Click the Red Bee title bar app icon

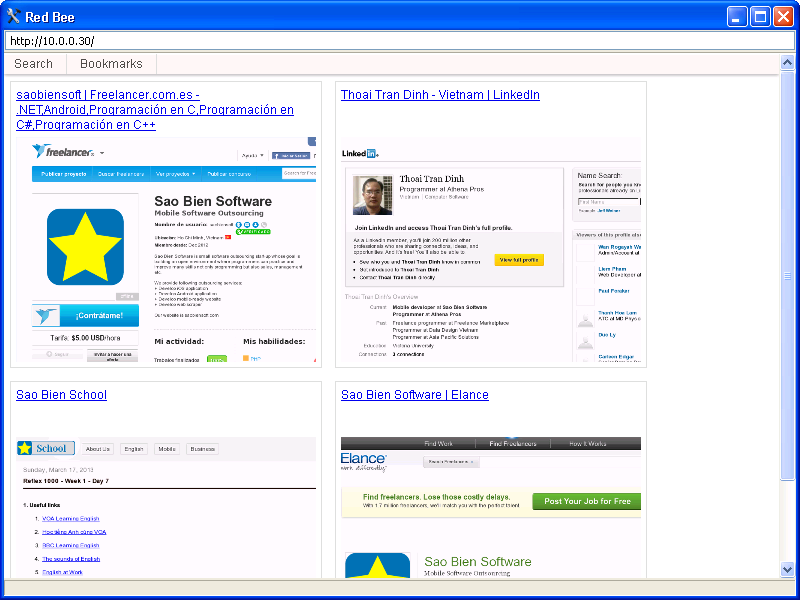(x=13, y=16)
